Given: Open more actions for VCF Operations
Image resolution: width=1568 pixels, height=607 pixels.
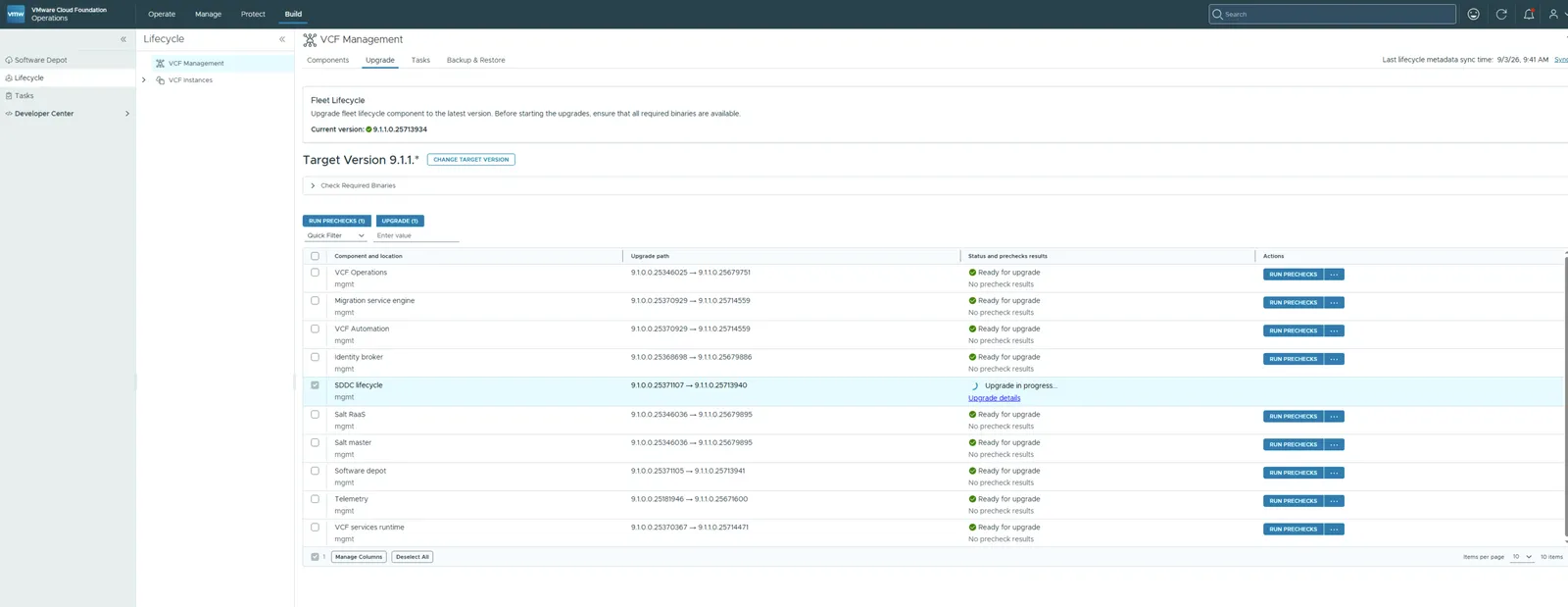Looking at the screenshot, I should (x=1334, y=275).
